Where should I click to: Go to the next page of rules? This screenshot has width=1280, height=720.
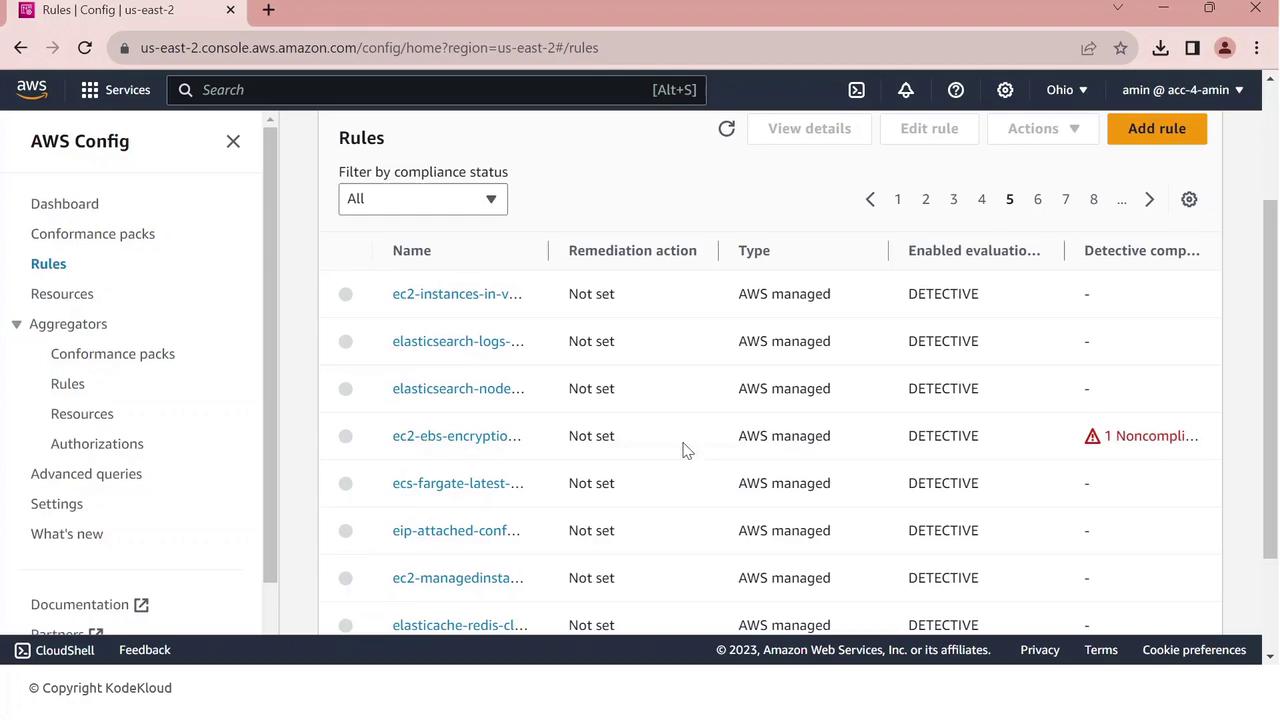coord(1149,199)
